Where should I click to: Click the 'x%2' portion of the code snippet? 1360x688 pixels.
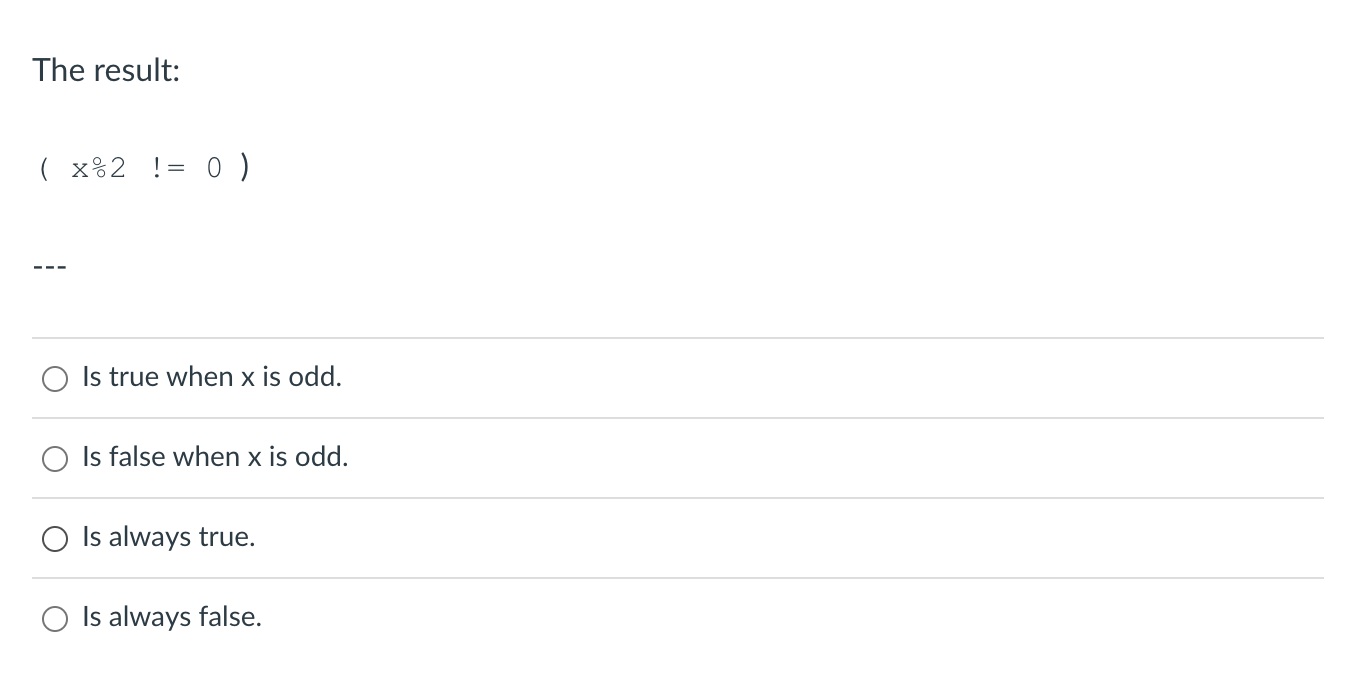click(x=97, y=168)
